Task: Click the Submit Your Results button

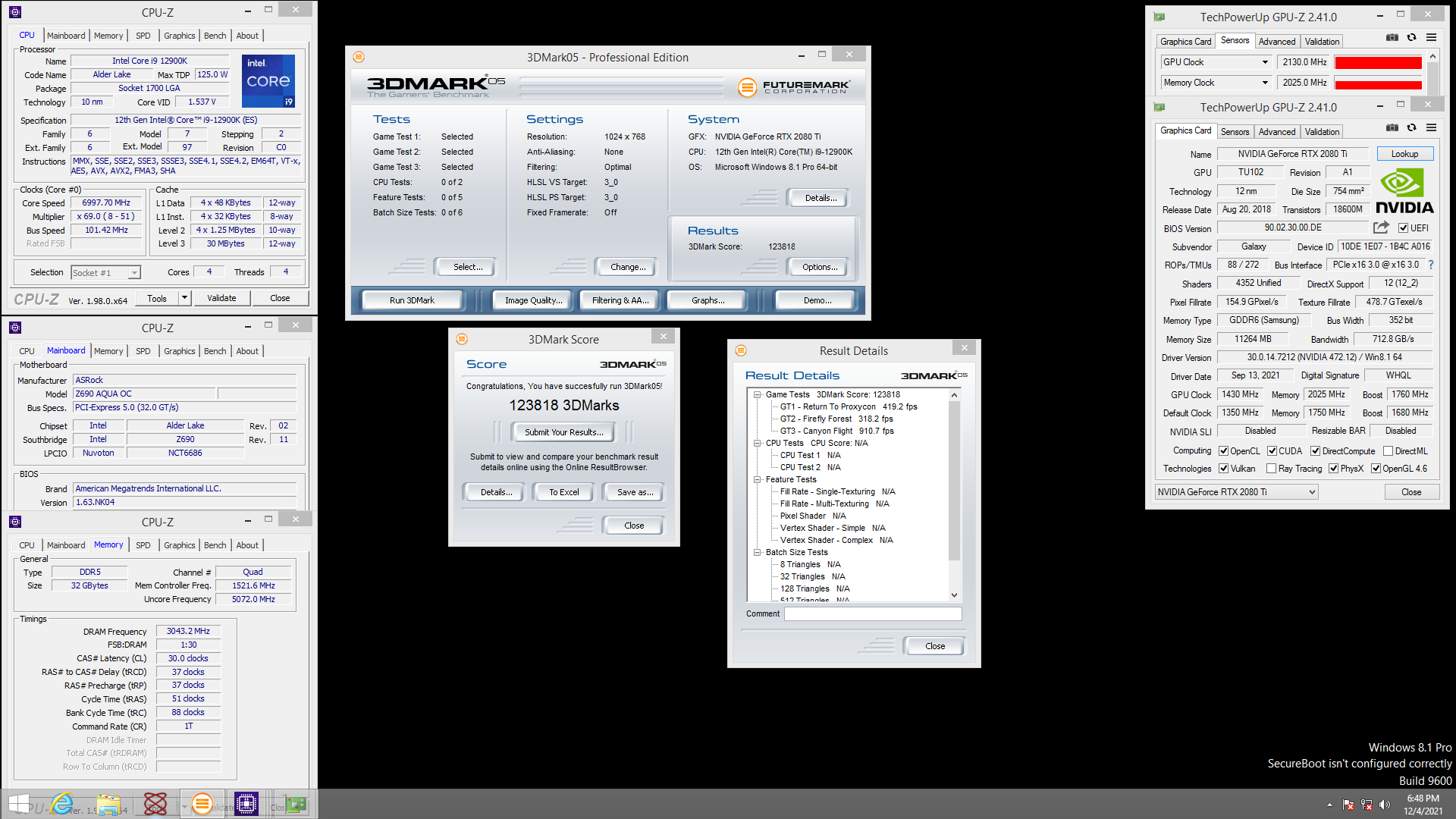Action: click(563, 432)
